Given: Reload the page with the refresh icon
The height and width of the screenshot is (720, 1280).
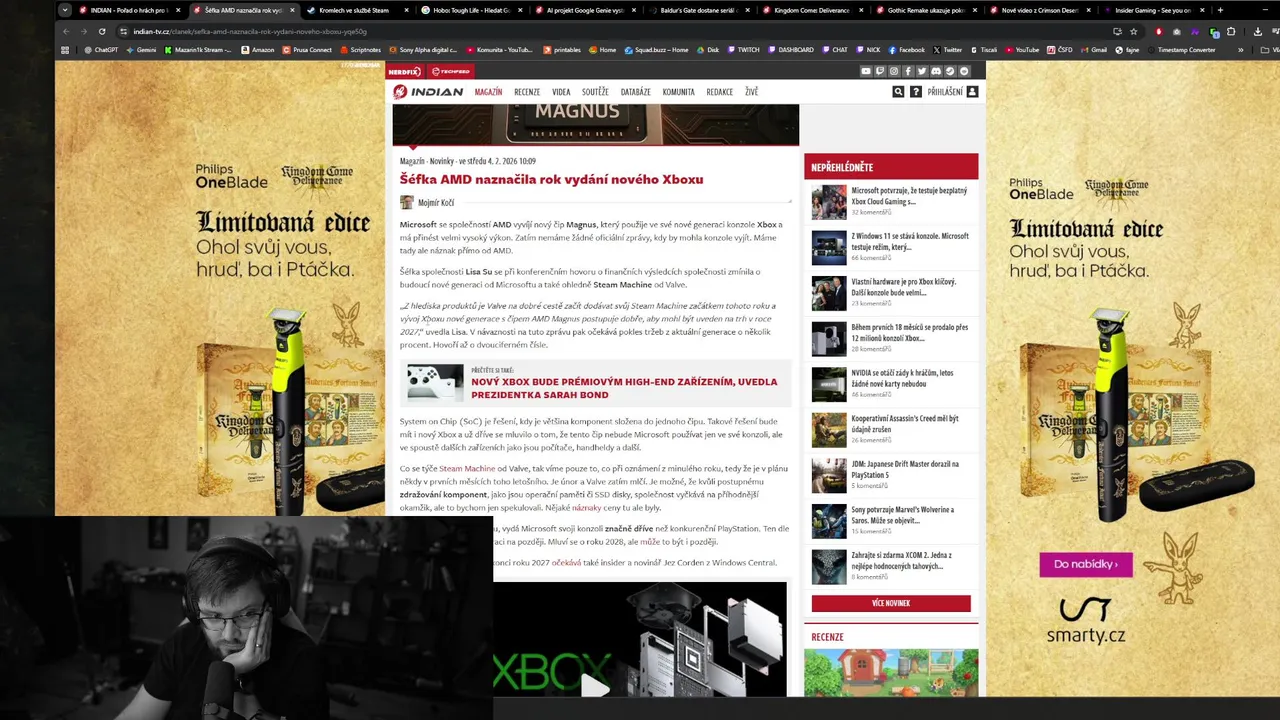Looking at the screenshot, I should [102, 31].
